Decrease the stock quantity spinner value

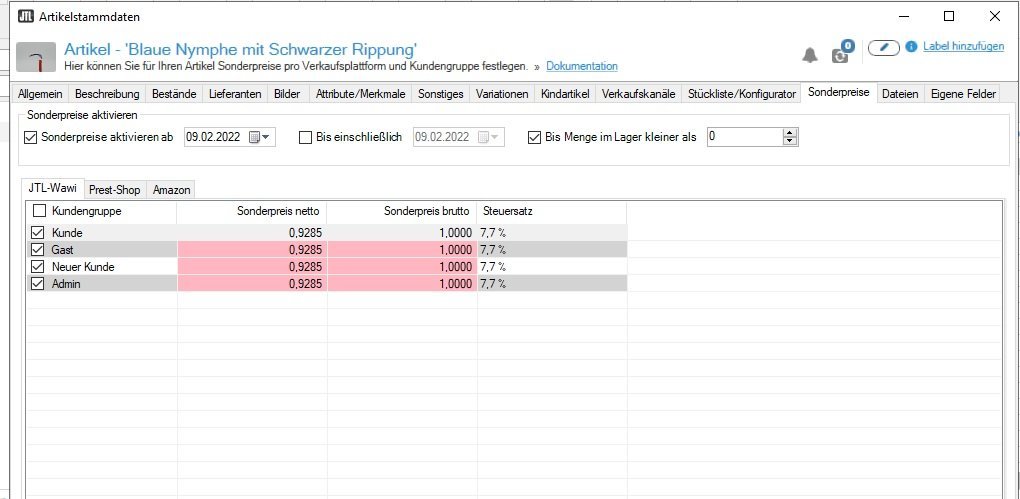point(790,141)
